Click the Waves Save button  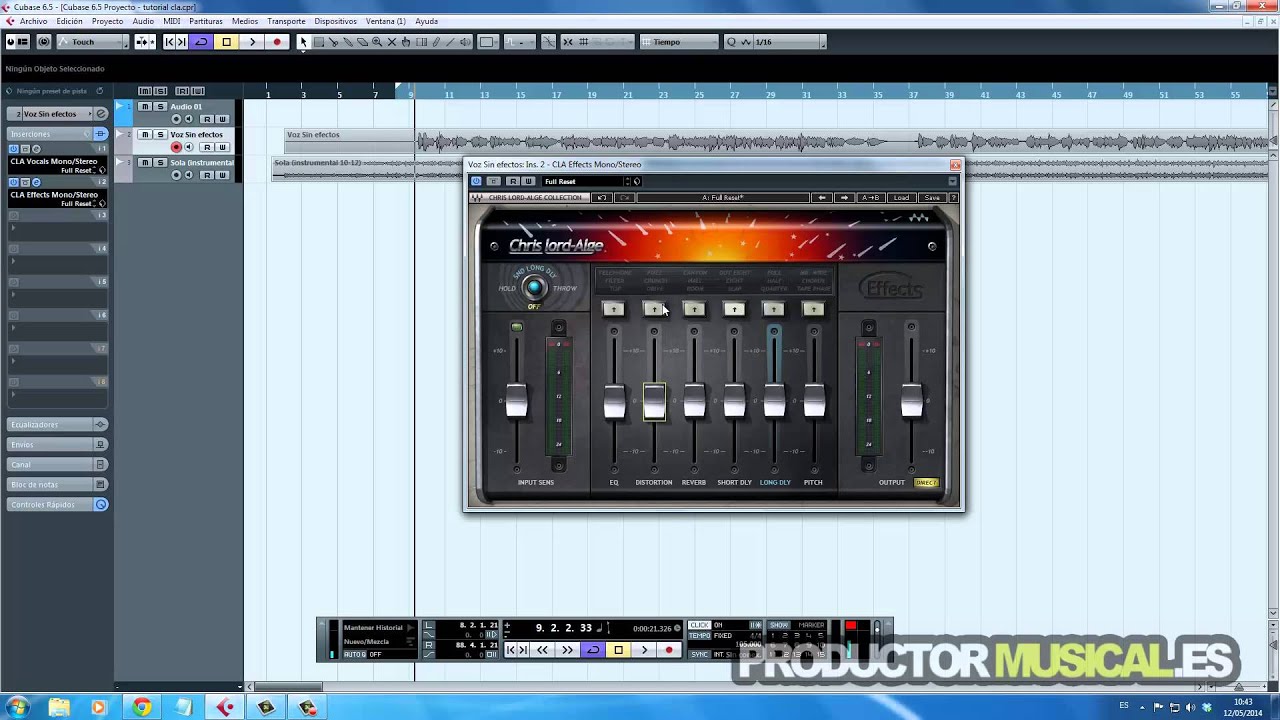(x=931, y=197)
